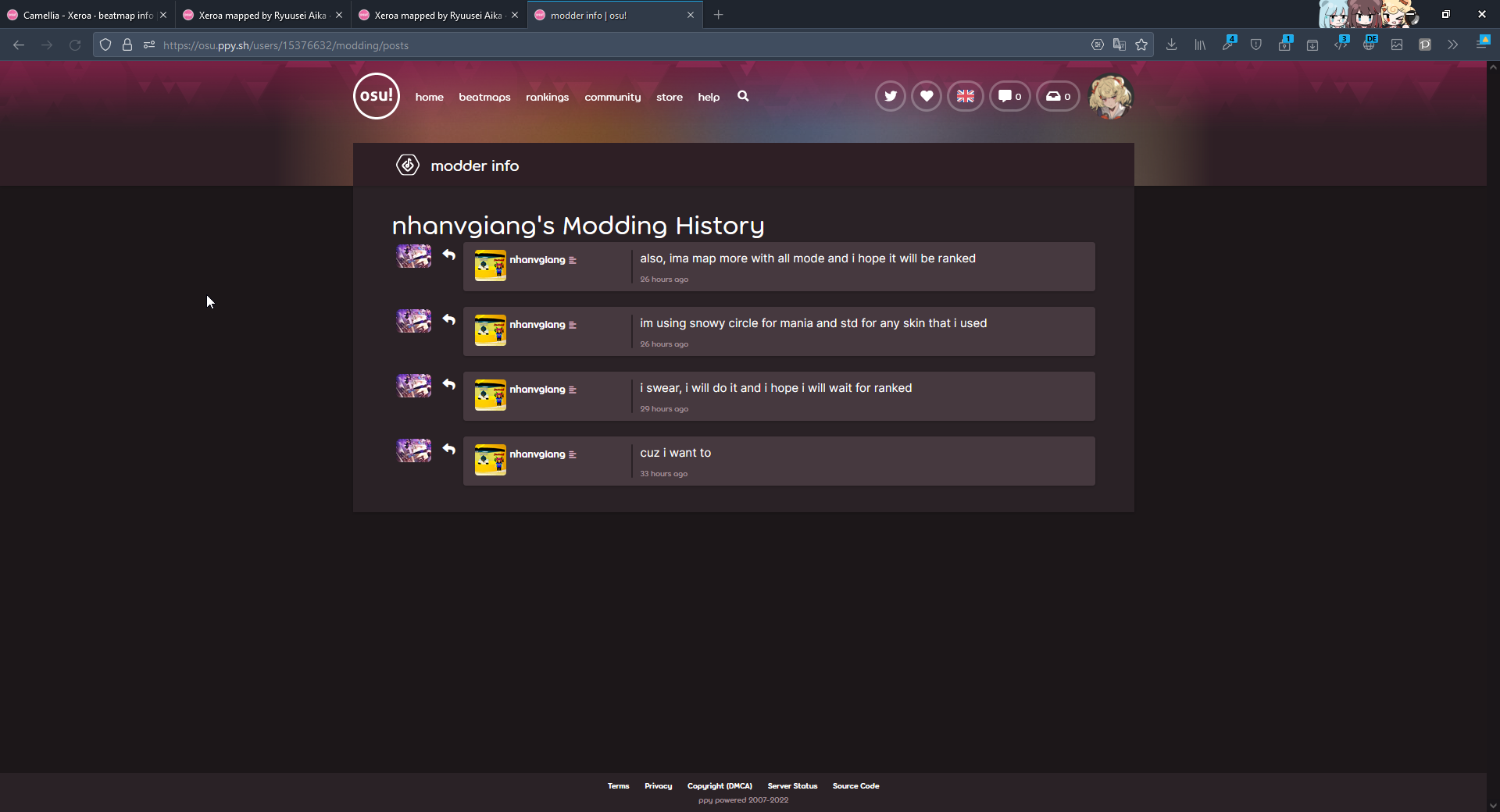Expand more toolbar extensions chevron
Image resolution: width=1500 pixels, height=812 pixels.
[1452, 45]
